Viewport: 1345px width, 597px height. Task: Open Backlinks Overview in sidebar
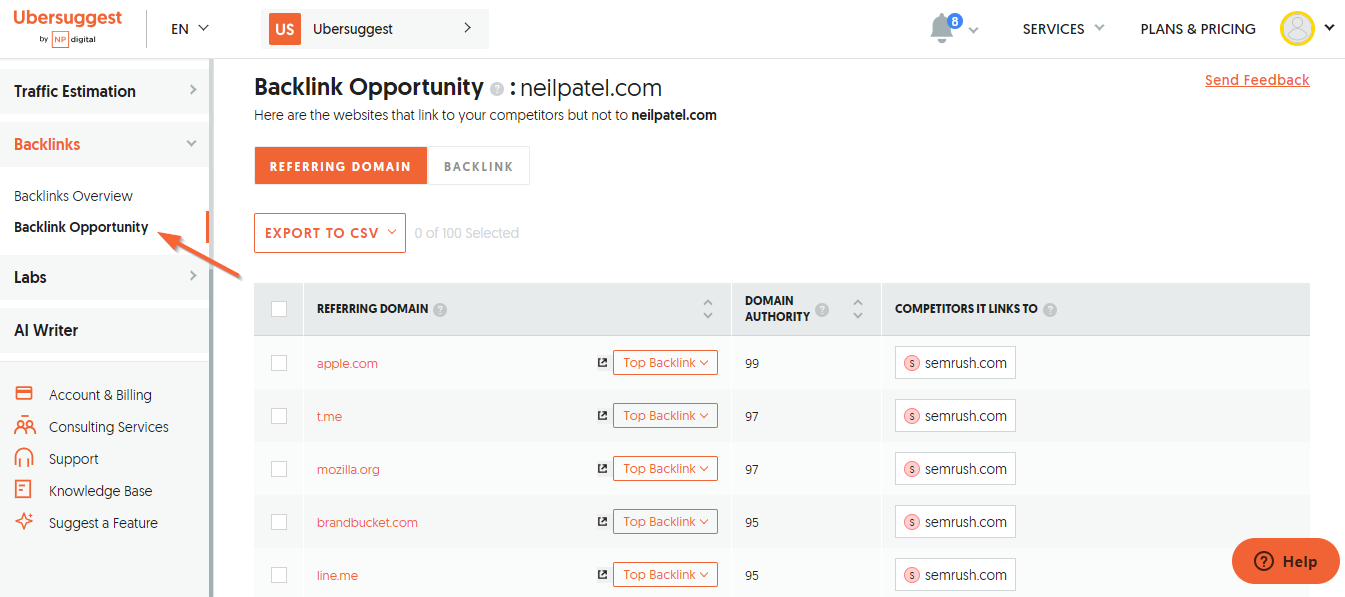pyautogui.click(x=73, y=196)
